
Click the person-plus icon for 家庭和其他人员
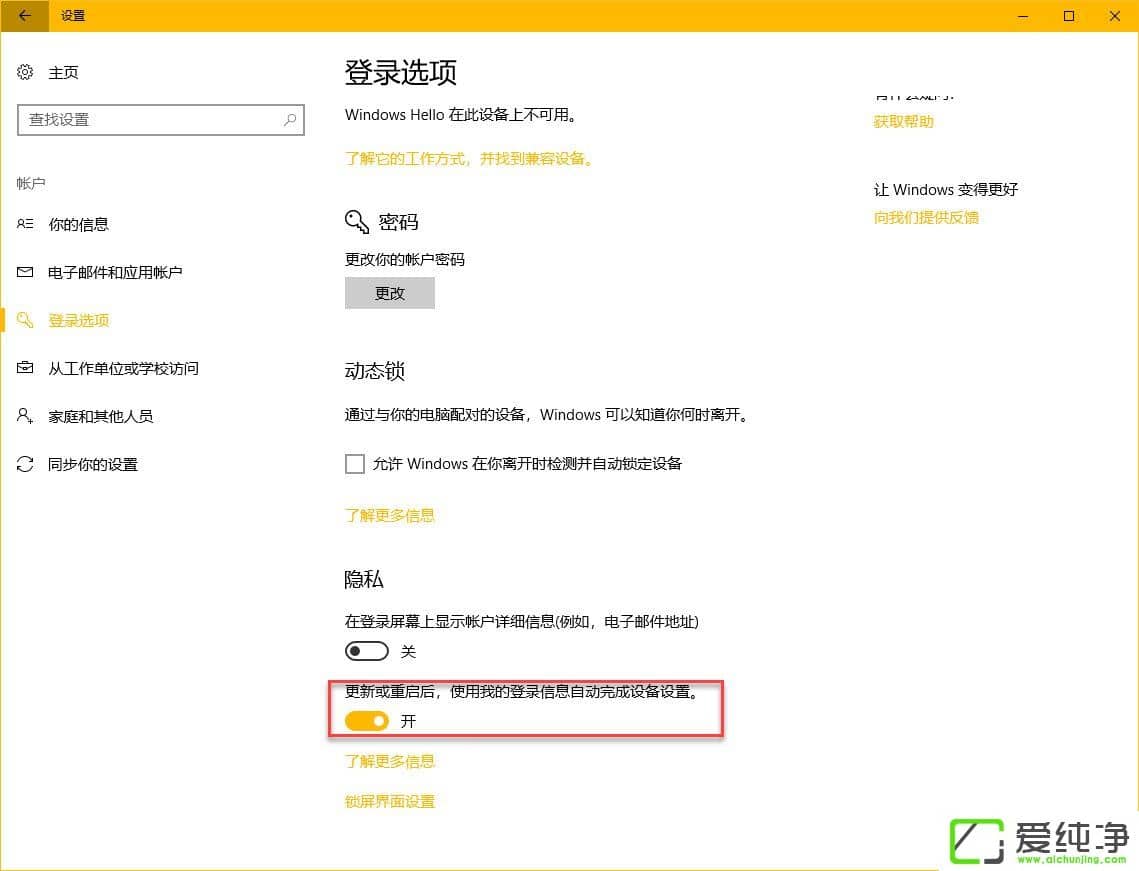(x=25, y=416)
